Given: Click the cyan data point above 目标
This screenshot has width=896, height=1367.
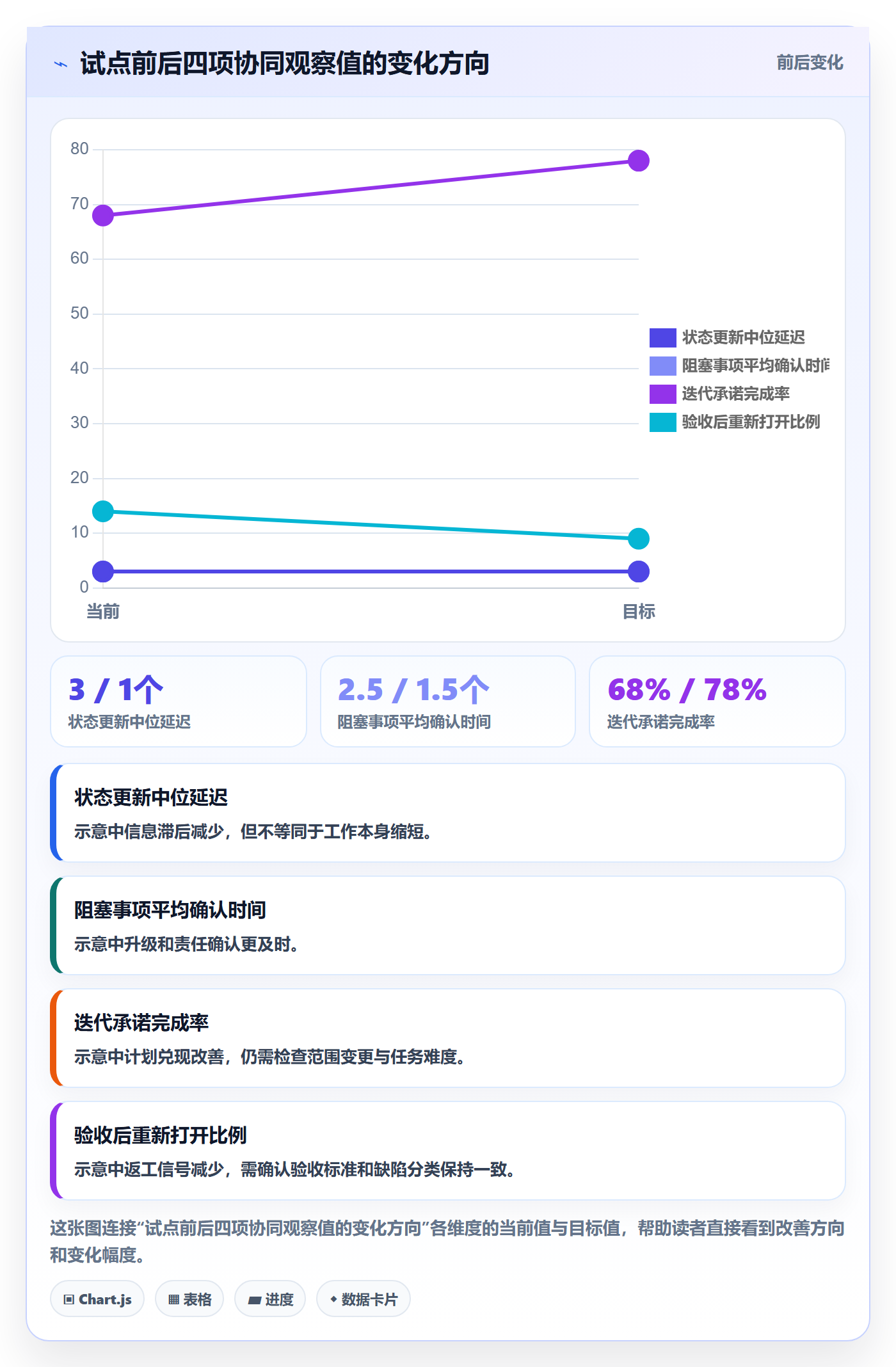Looking at the screenshot, I should (639, 539).
